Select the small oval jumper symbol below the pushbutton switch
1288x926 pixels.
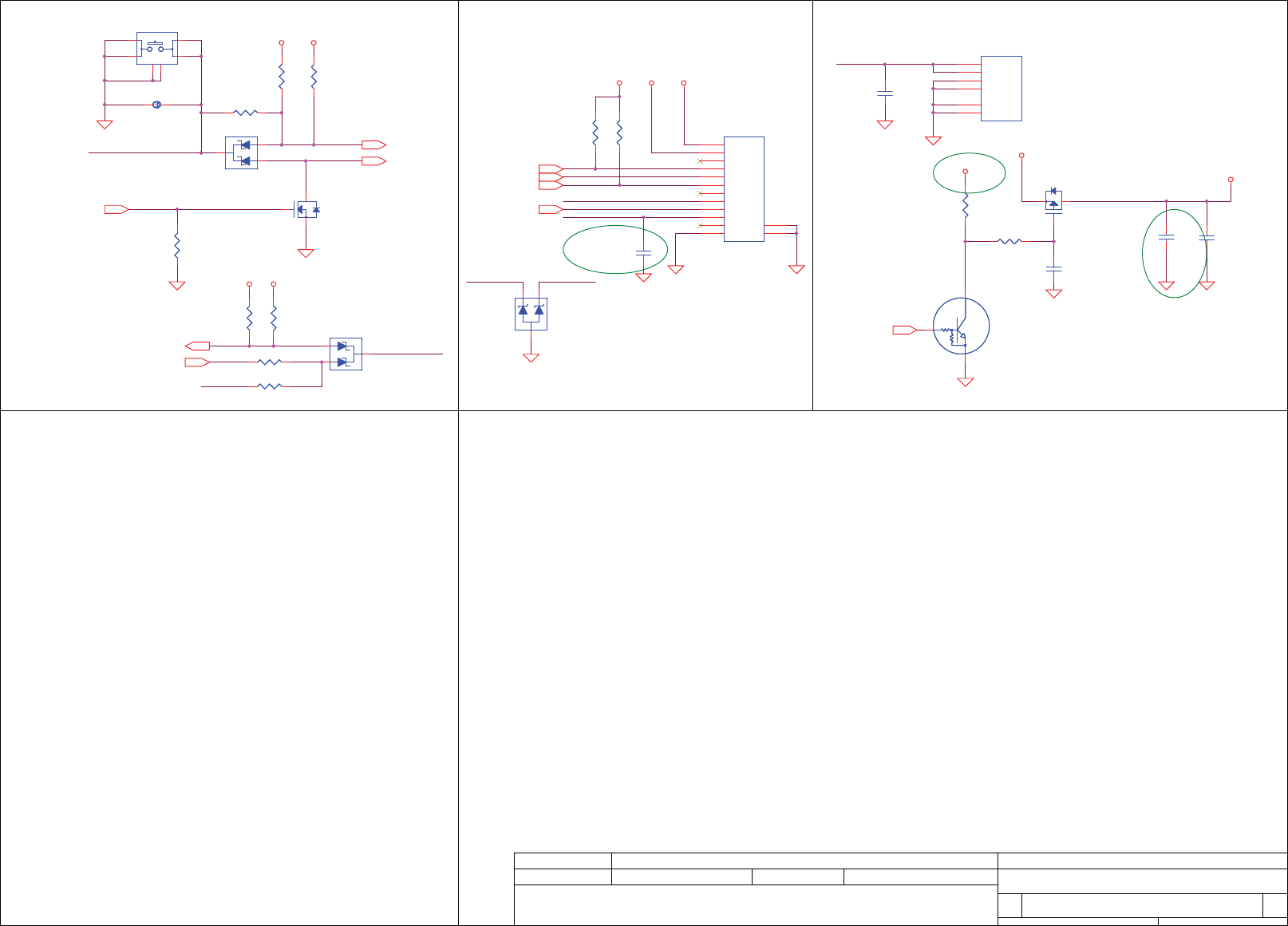157,105
